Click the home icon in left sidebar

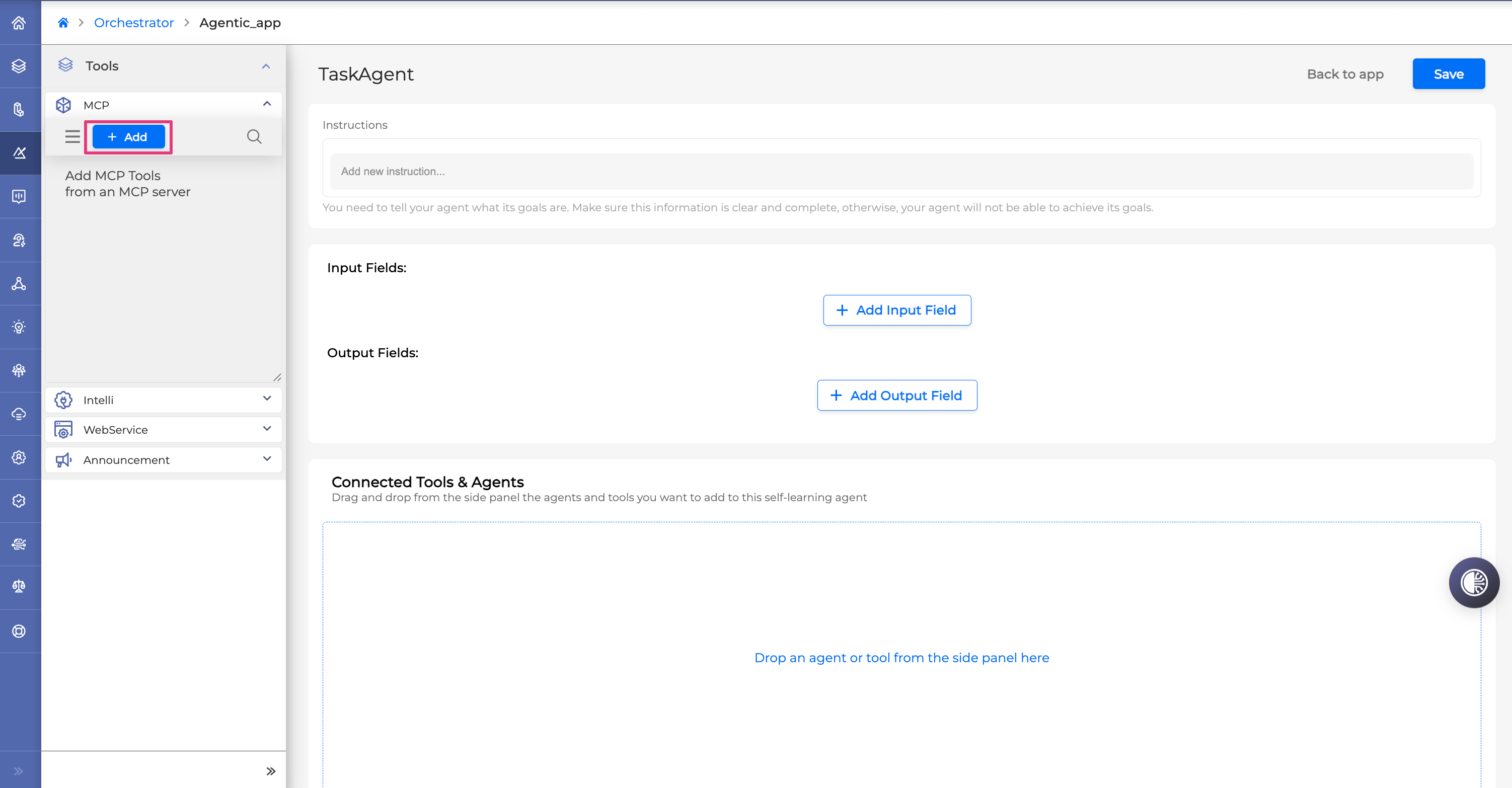[x=19, y=22]
